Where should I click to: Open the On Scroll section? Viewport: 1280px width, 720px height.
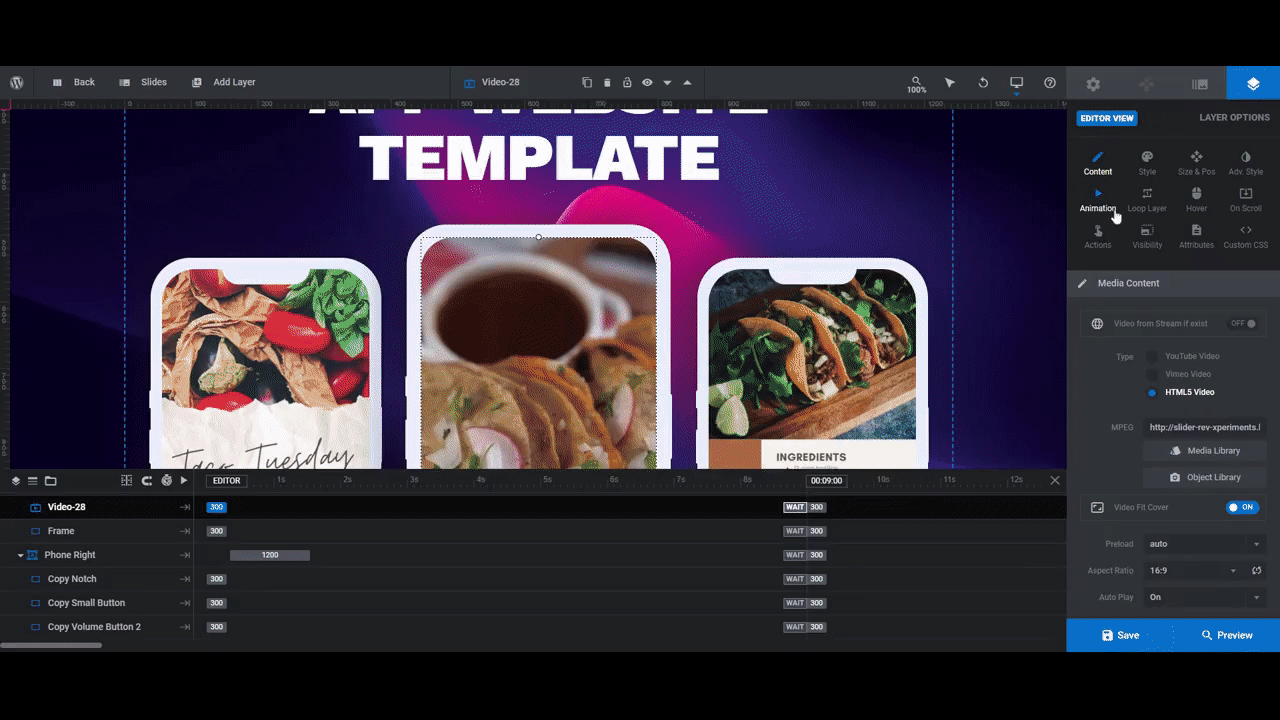1245,200
